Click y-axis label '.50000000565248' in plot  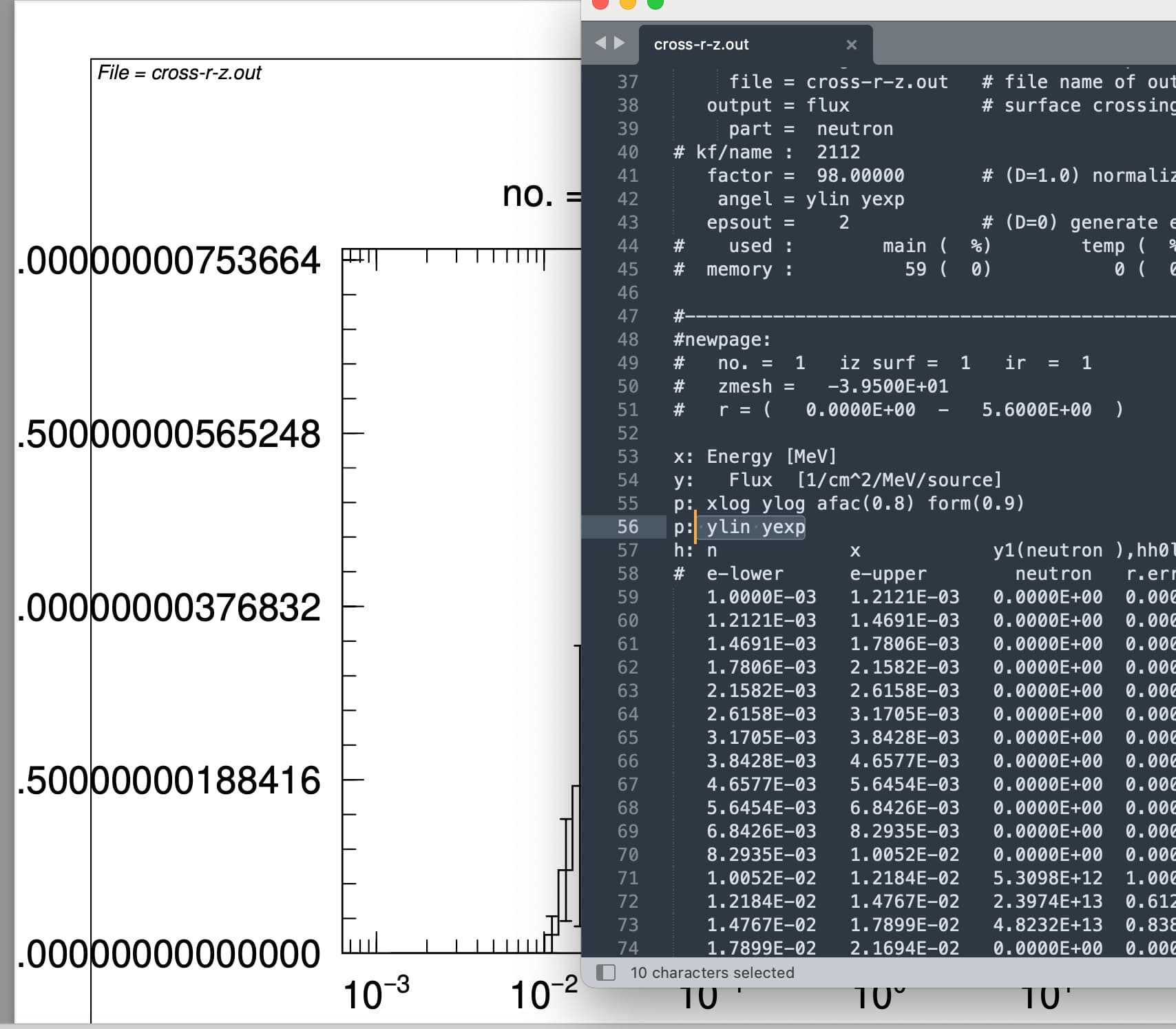pos(169,434)
